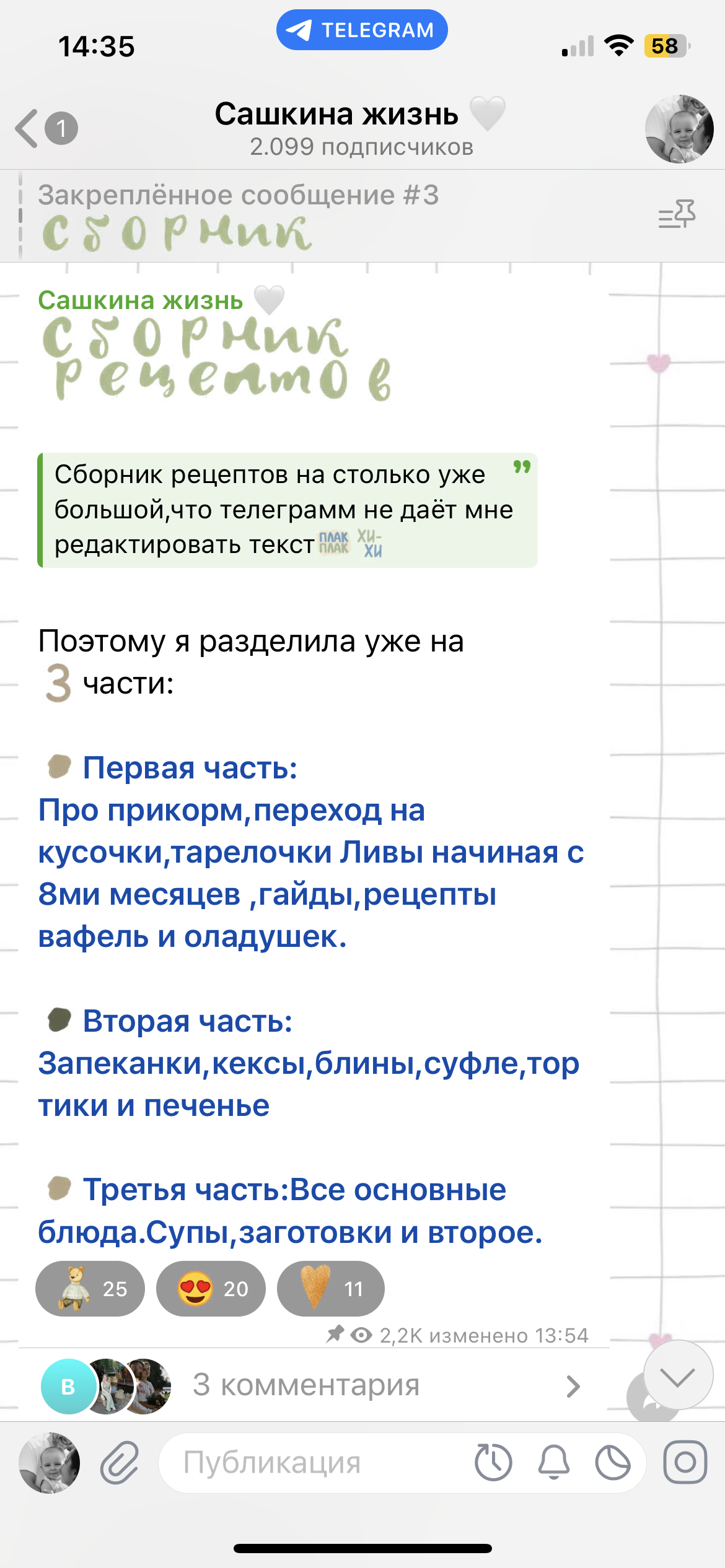
Task: Open 'Вторая часть' recipes link
Action: 309,1063
